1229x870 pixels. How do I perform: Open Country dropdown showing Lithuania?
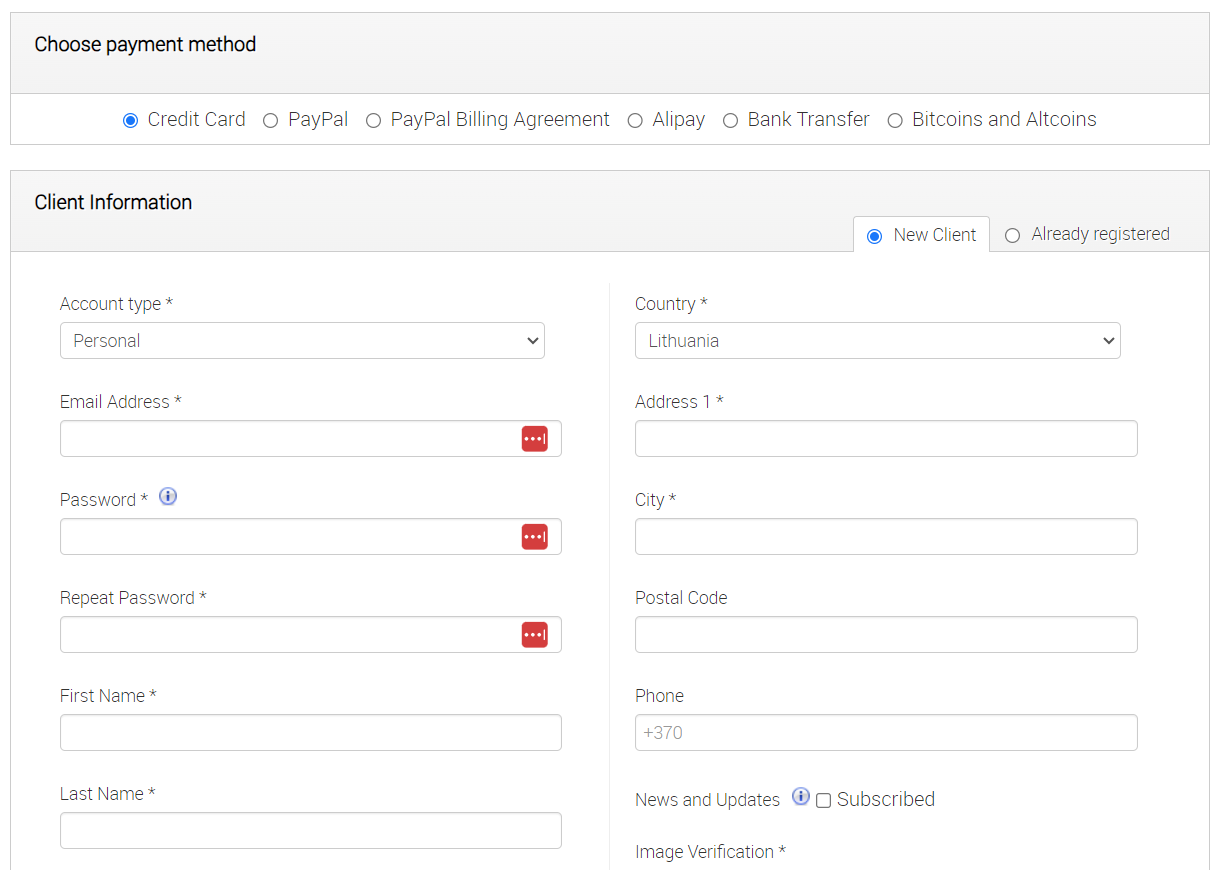click(878, 341)
